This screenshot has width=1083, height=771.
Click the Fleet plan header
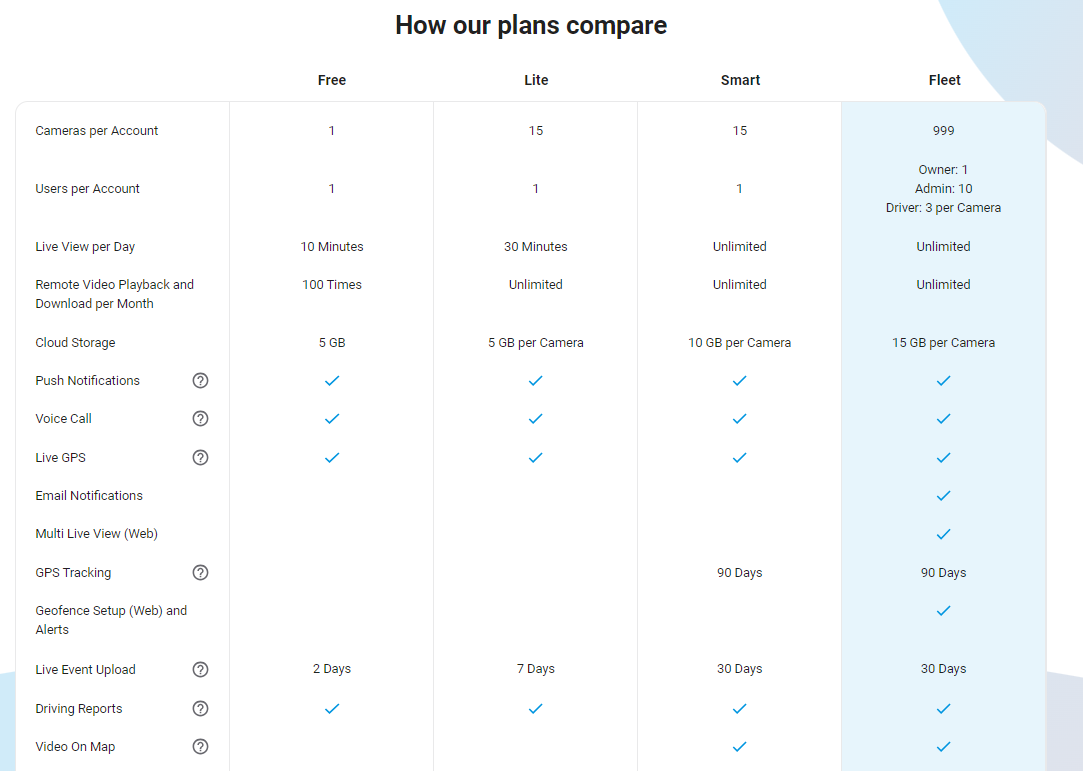pos(944,80)
